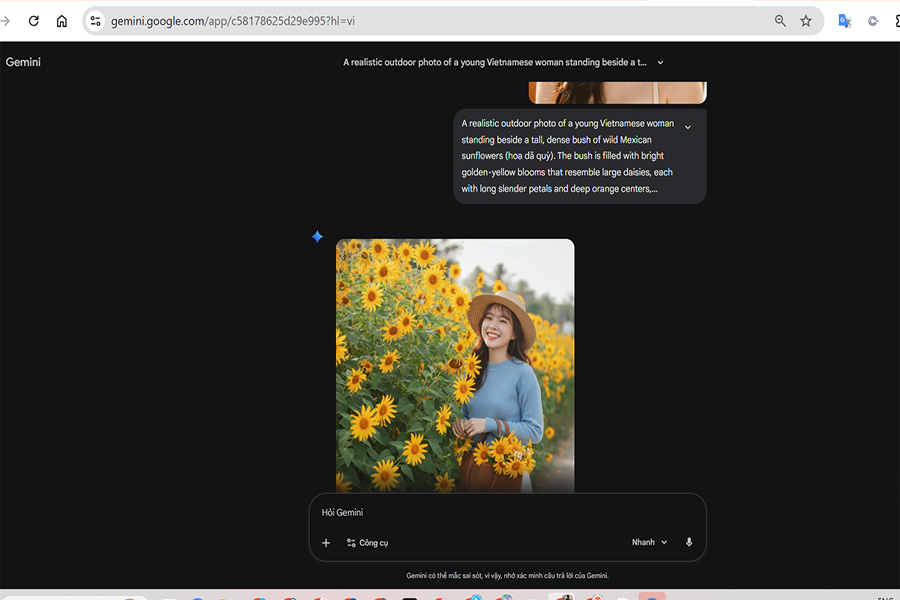Click the zoom magnifier icon in address bar

[780, 21]
